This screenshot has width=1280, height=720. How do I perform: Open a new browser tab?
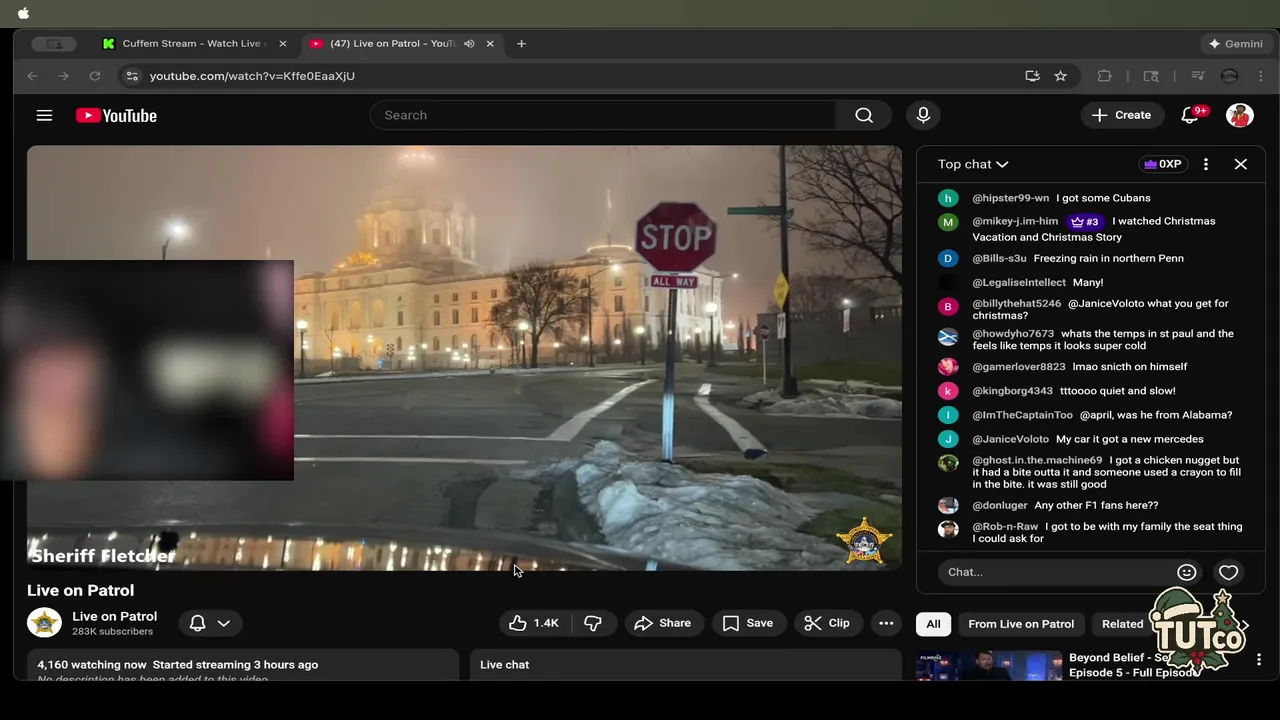point(522,44)
